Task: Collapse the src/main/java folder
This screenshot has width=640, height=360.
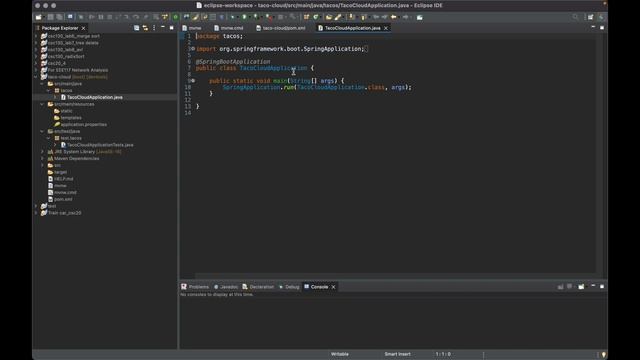Action: 42,84
